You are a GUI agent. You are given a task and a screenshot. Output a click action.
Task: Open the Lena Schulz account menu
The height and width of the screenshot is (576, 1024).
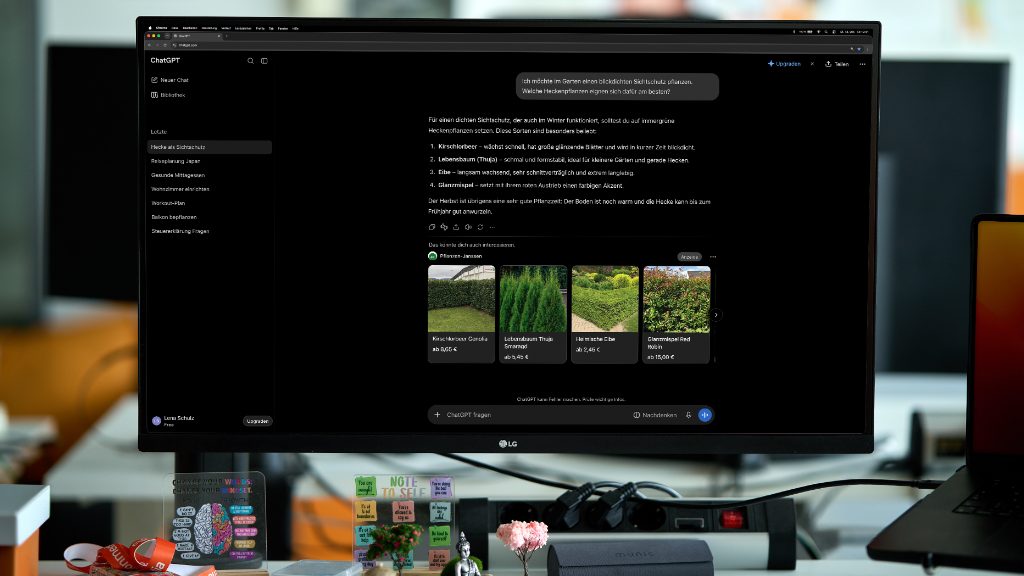tap(174, 421)
